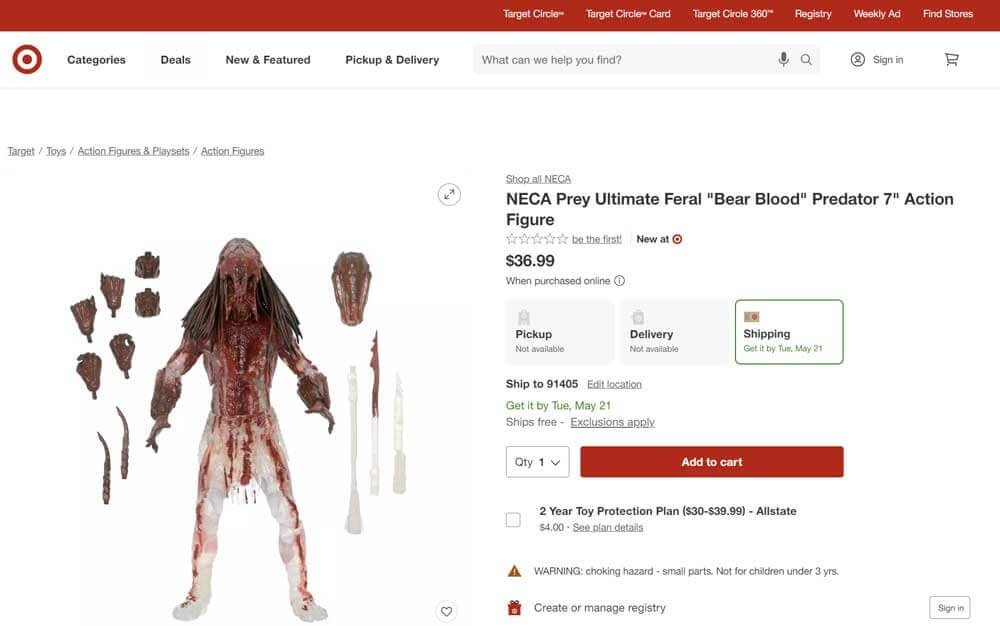Open the Categories menu

point(96,60)
